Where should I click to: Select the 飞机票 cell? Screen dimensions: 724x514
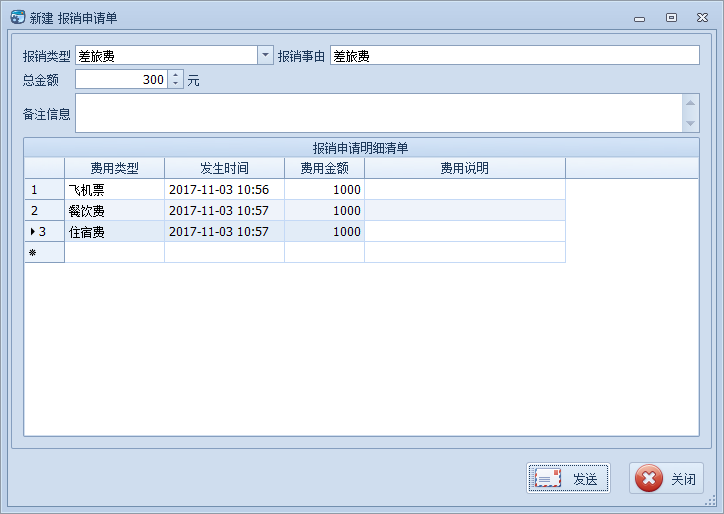[x=115, y=189]
